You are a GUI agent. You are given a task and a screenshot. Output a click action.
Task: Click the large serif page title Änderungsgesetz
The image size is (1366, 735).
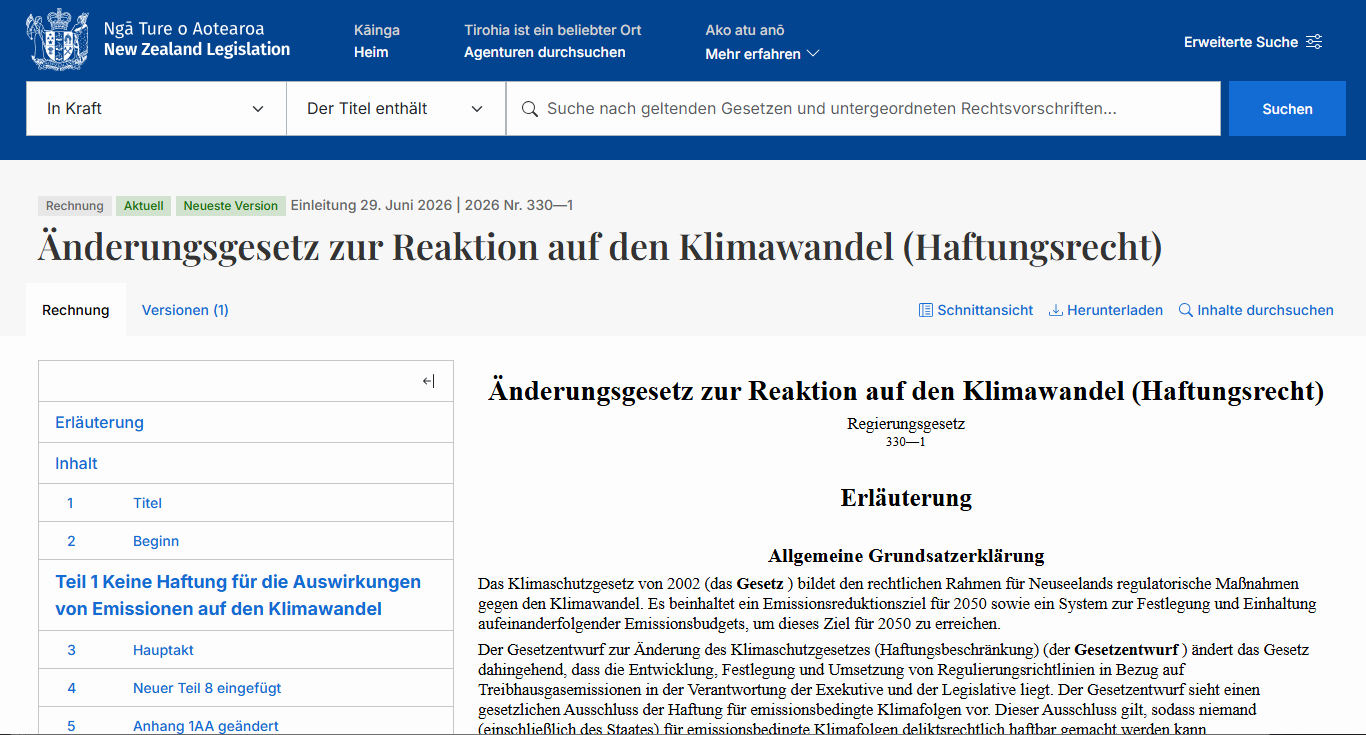(x=600, y=246)
